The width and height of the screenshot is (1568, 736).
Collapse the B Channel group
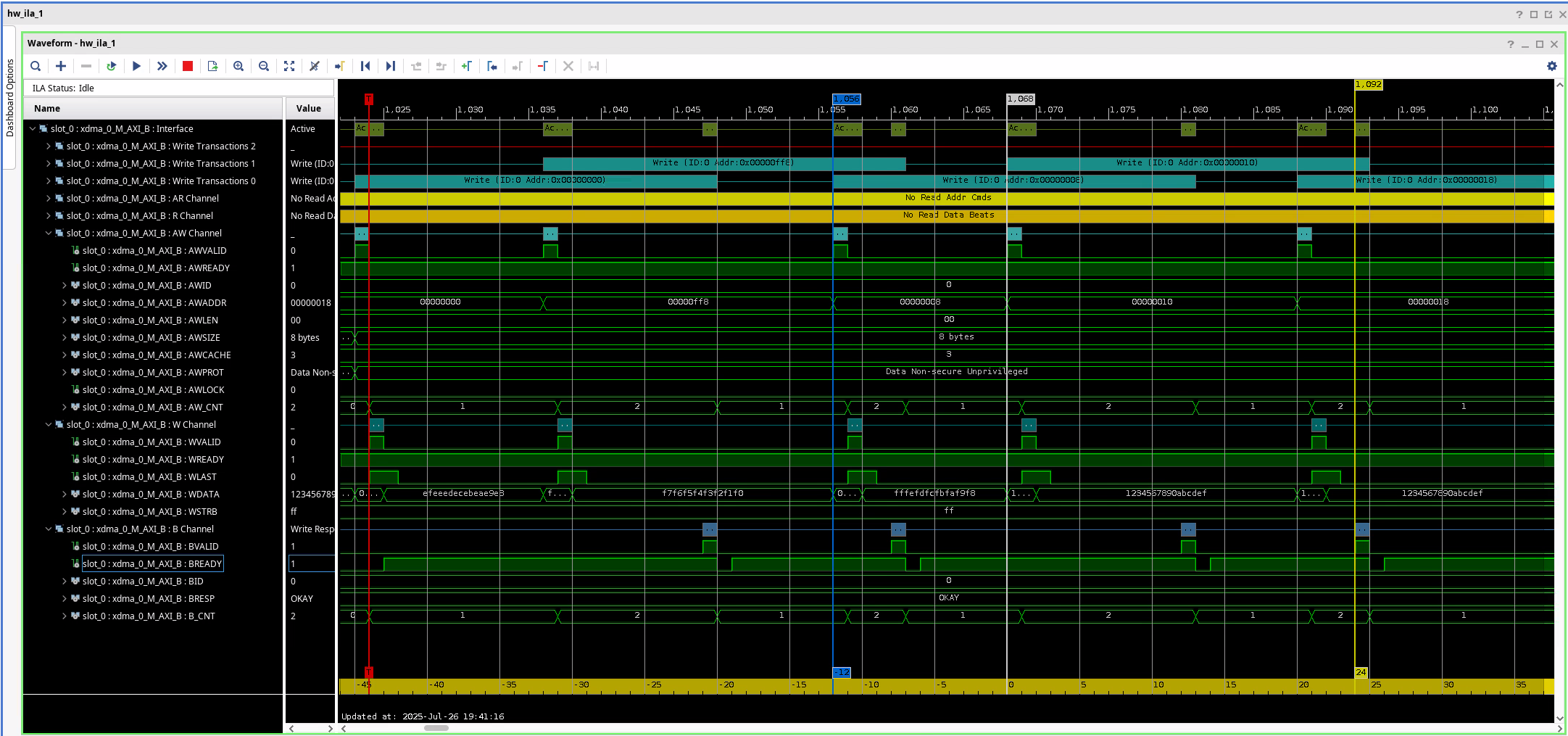pyautogui.click(x=49, y=529)
